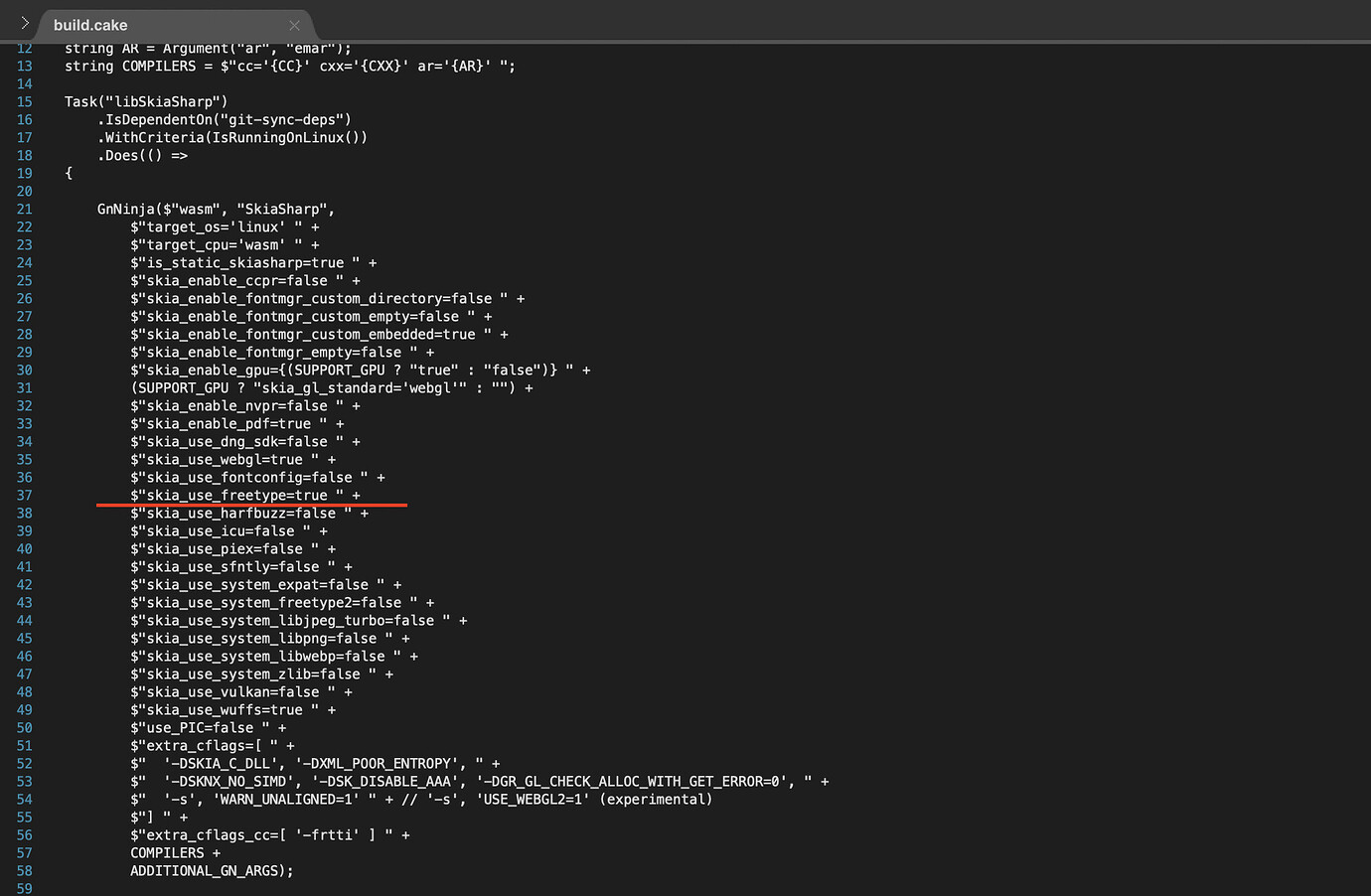The image size is (1371, 896).
Task: Close the build.cake tab
Action: (294, 25)
